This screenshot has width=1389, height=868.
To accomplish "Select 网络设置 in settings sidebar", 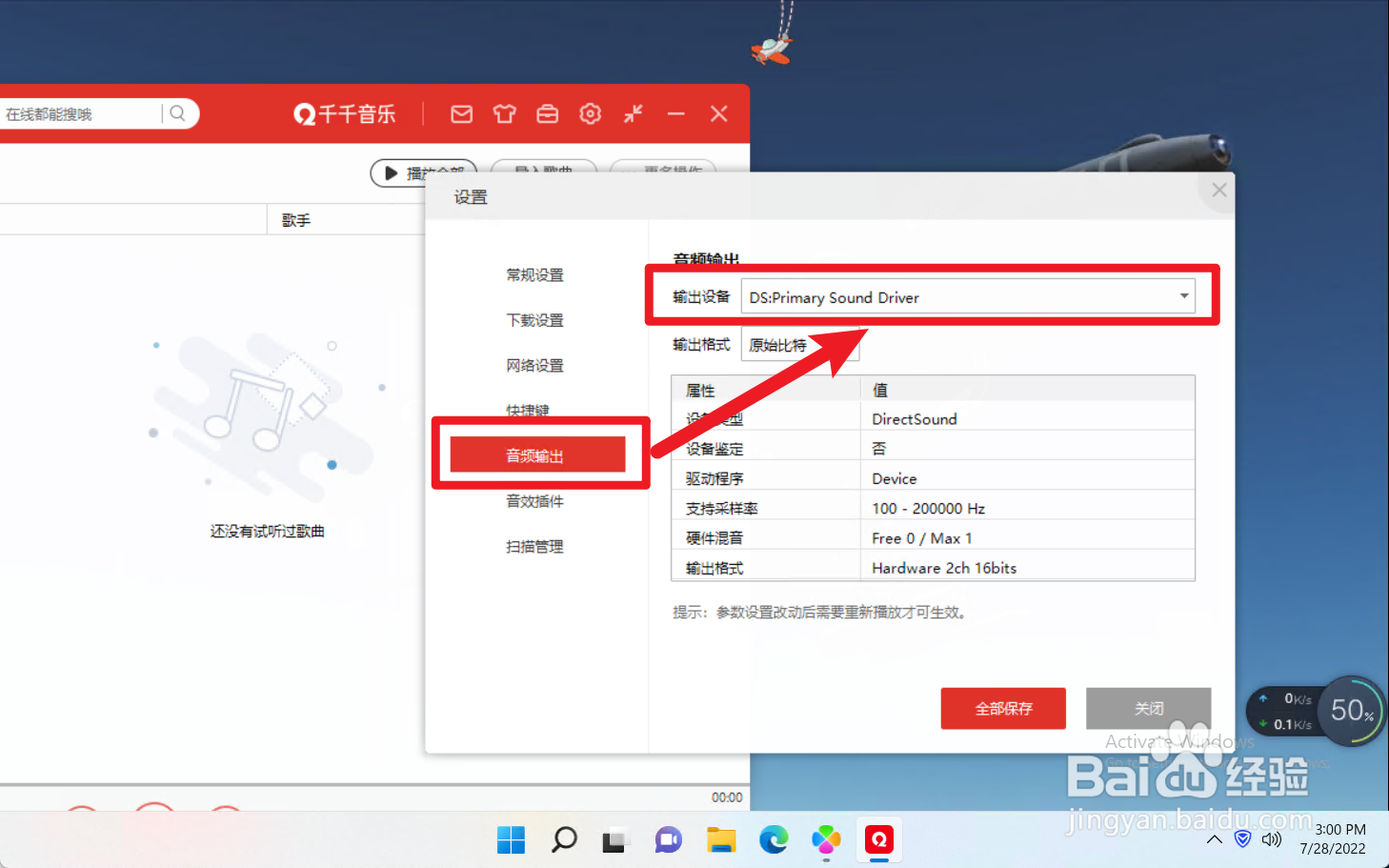I will coord(534,366).
